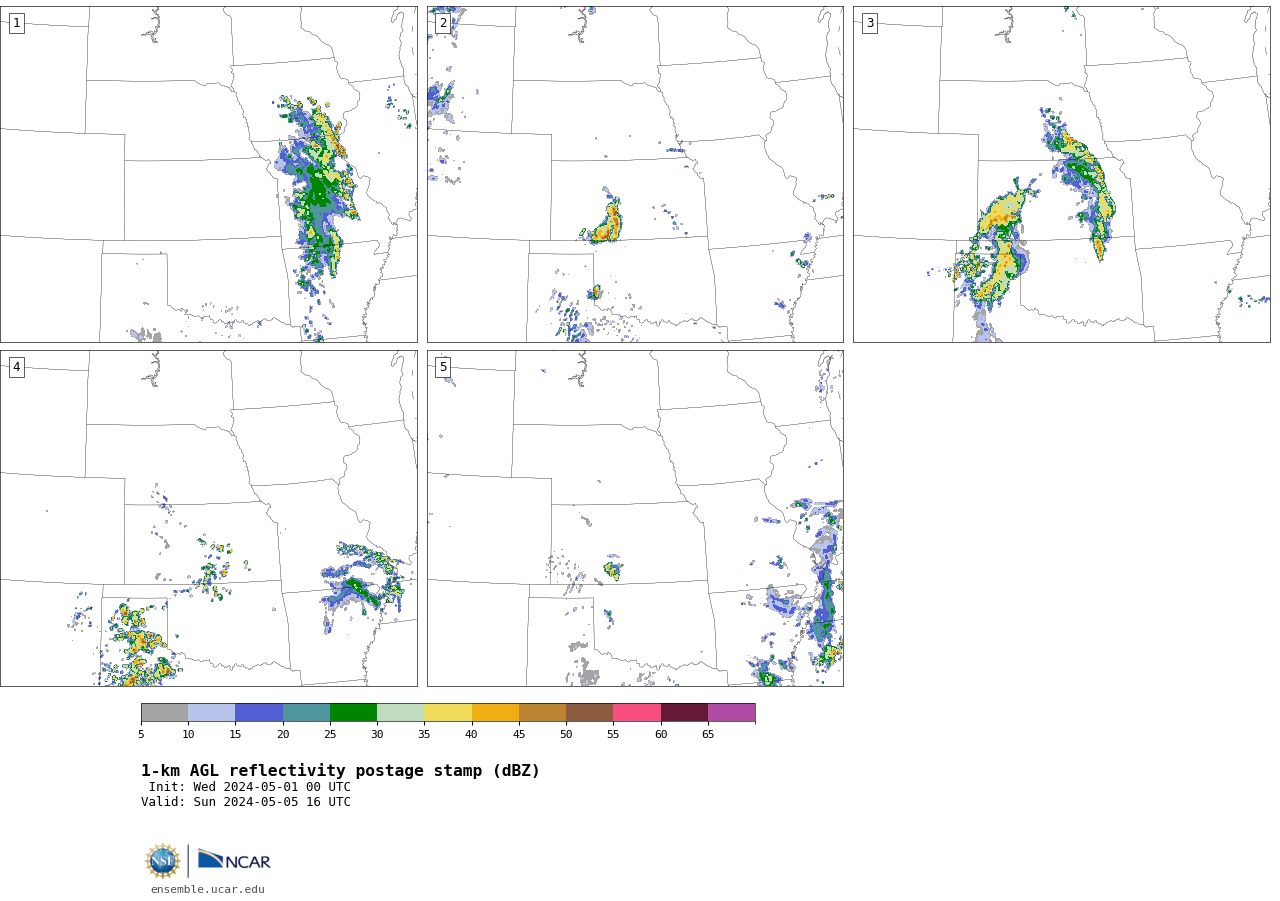Viewport: 1280px width, 901px height.
Task: Click the ensemble.ucar.edu link text
Action: (x=208, y=890)
